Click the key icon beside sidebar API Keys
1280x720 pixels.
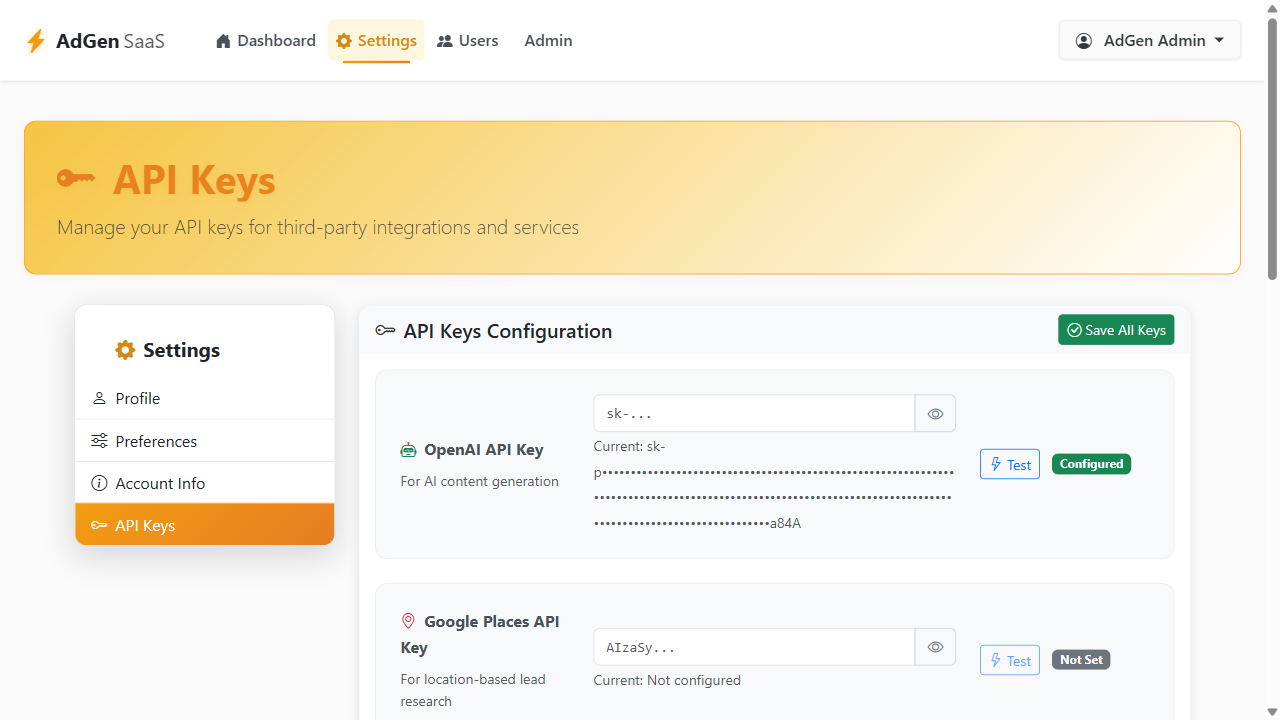point(99,525)
